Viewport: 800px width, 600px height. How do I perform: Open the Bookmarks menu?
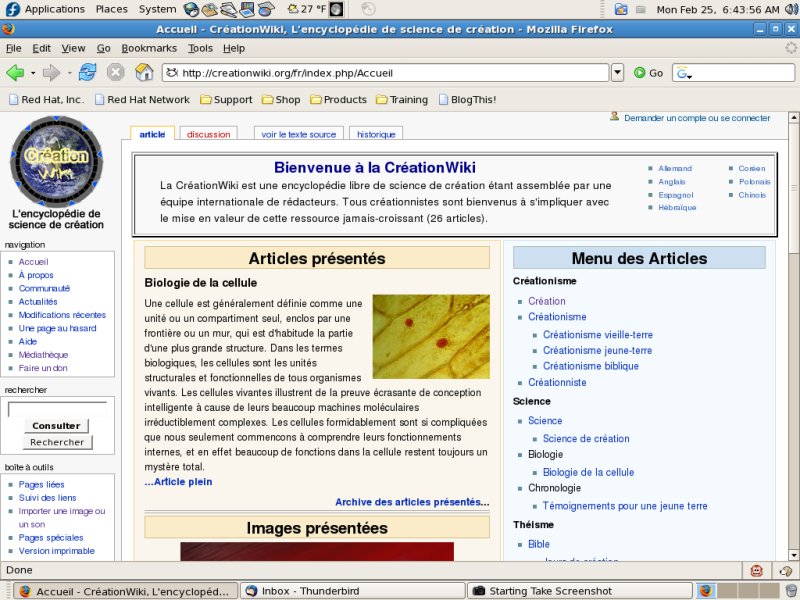point(148,48)
